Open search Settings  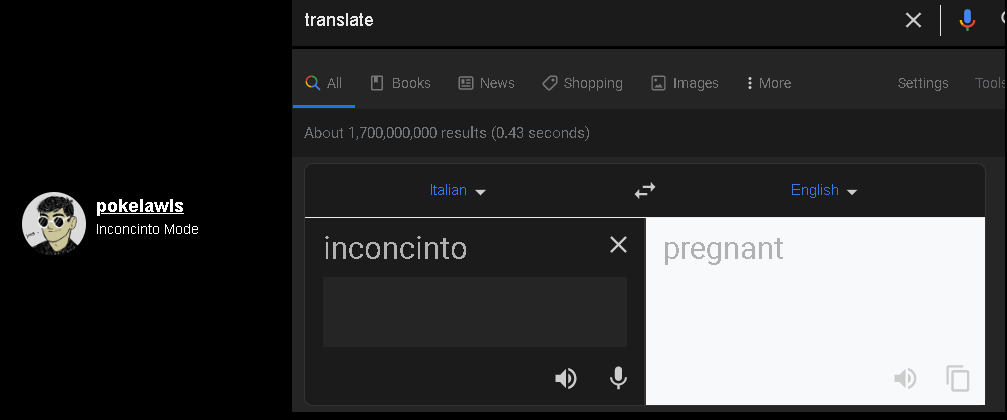[923, 83]
